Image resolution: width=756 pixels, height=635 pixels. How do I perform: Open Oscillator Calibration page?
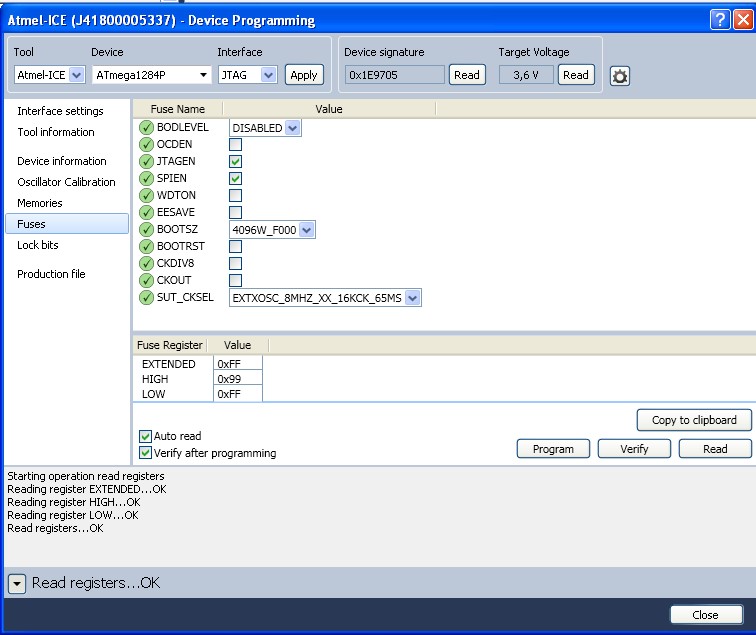67,182
